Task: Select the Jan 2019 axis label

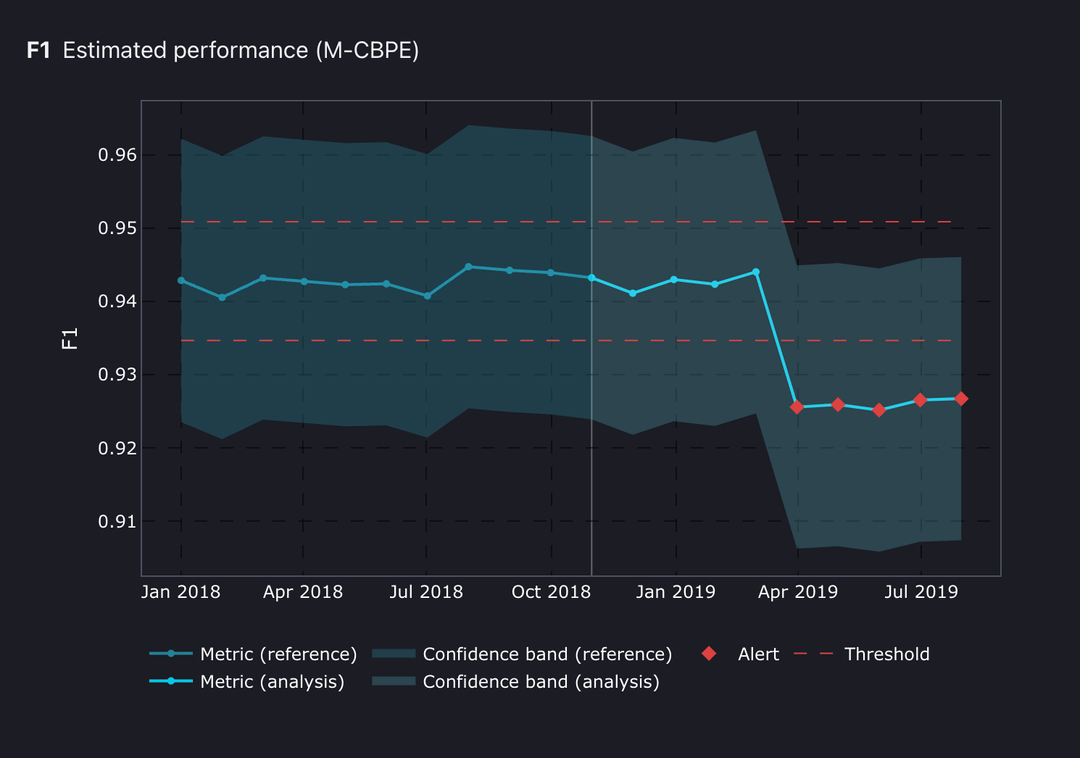Action: pos(676,592)
